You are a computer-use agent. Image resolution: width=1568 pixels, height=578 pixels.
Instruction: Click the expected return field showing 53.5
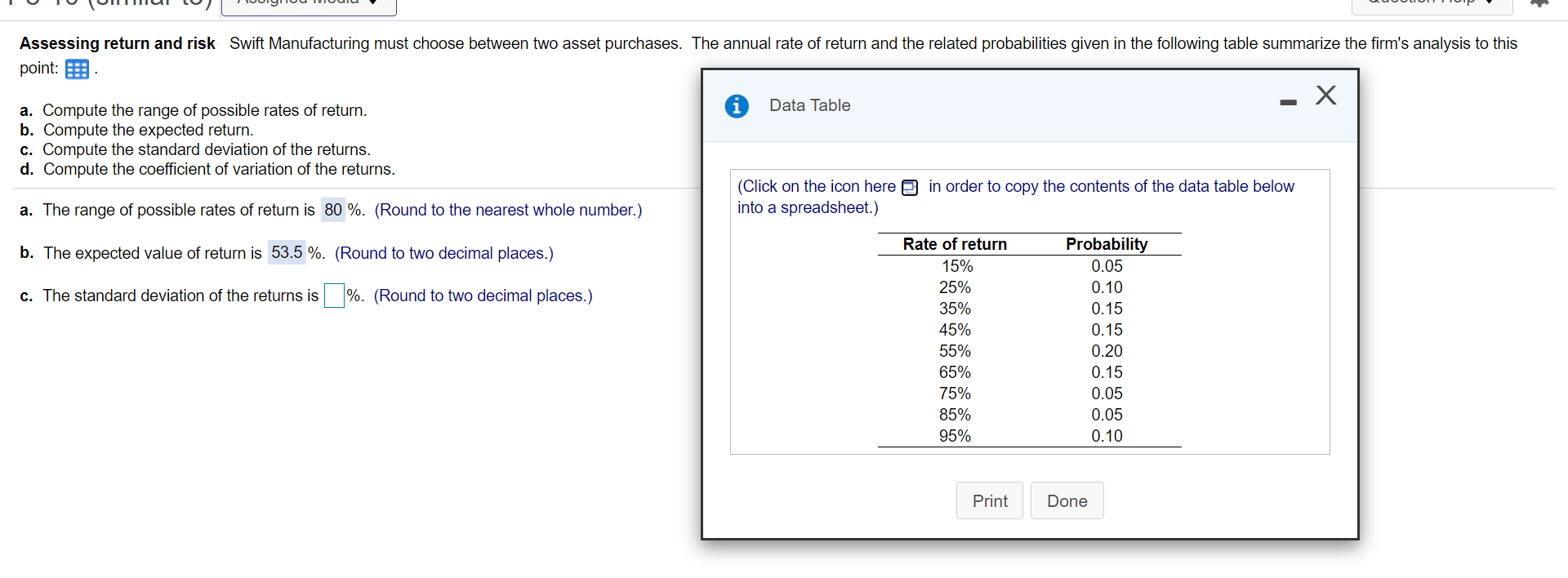pyautogui.click(x=287, y=252)
